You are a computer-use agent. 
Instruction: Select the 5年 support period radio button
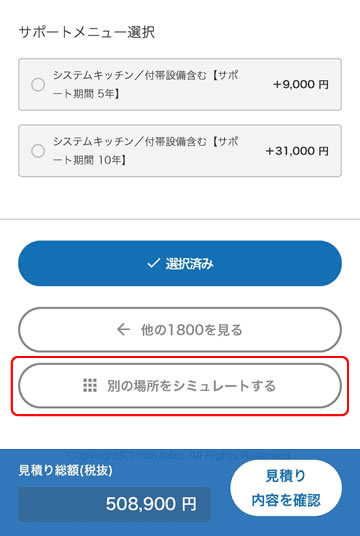[x=38, y=84]
